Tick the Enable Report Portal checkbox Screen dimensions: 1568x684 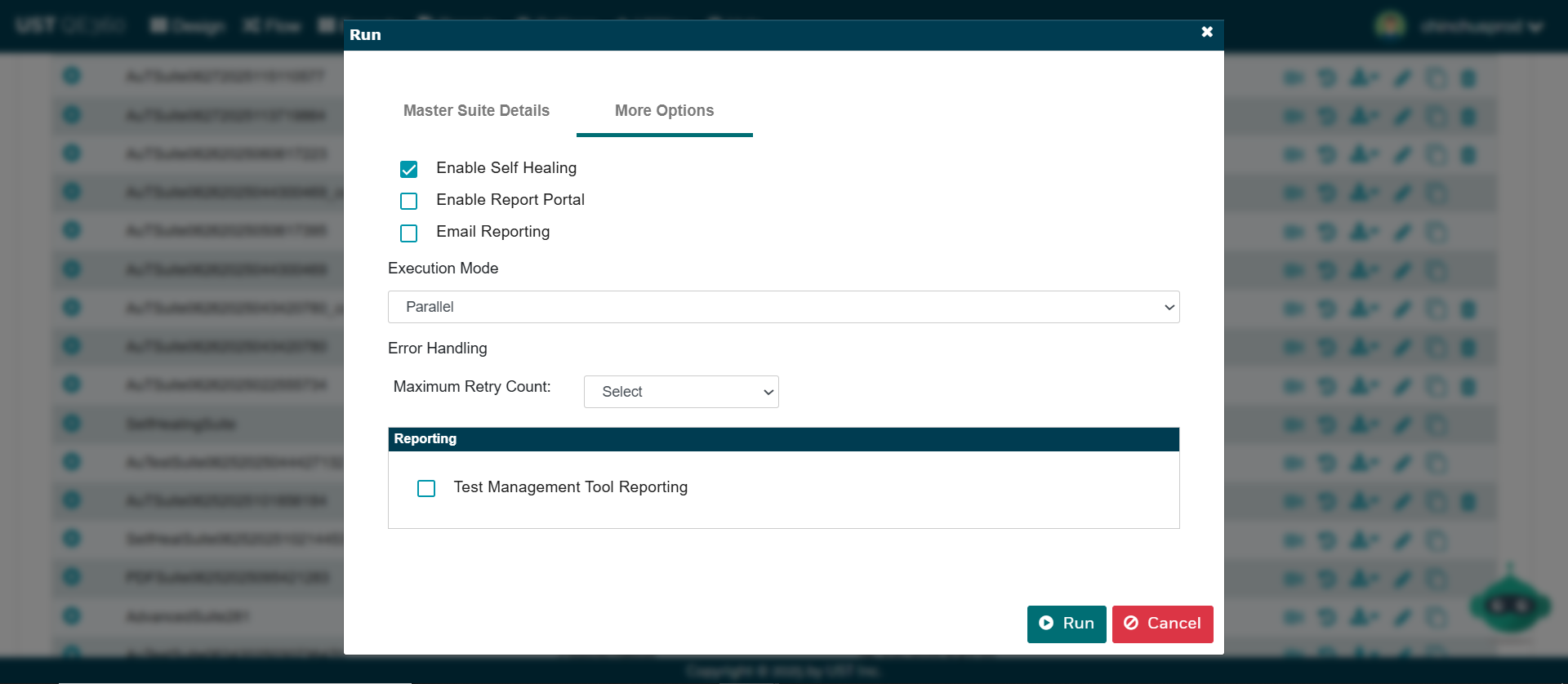(x=409, y=201)
